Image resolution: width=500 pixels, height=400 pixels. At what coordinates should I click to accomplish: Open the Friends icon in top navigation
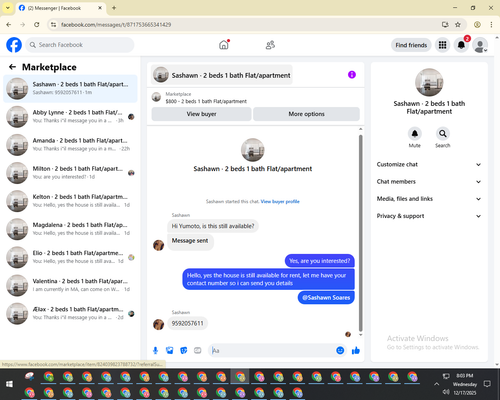click(x=270, y=45)
